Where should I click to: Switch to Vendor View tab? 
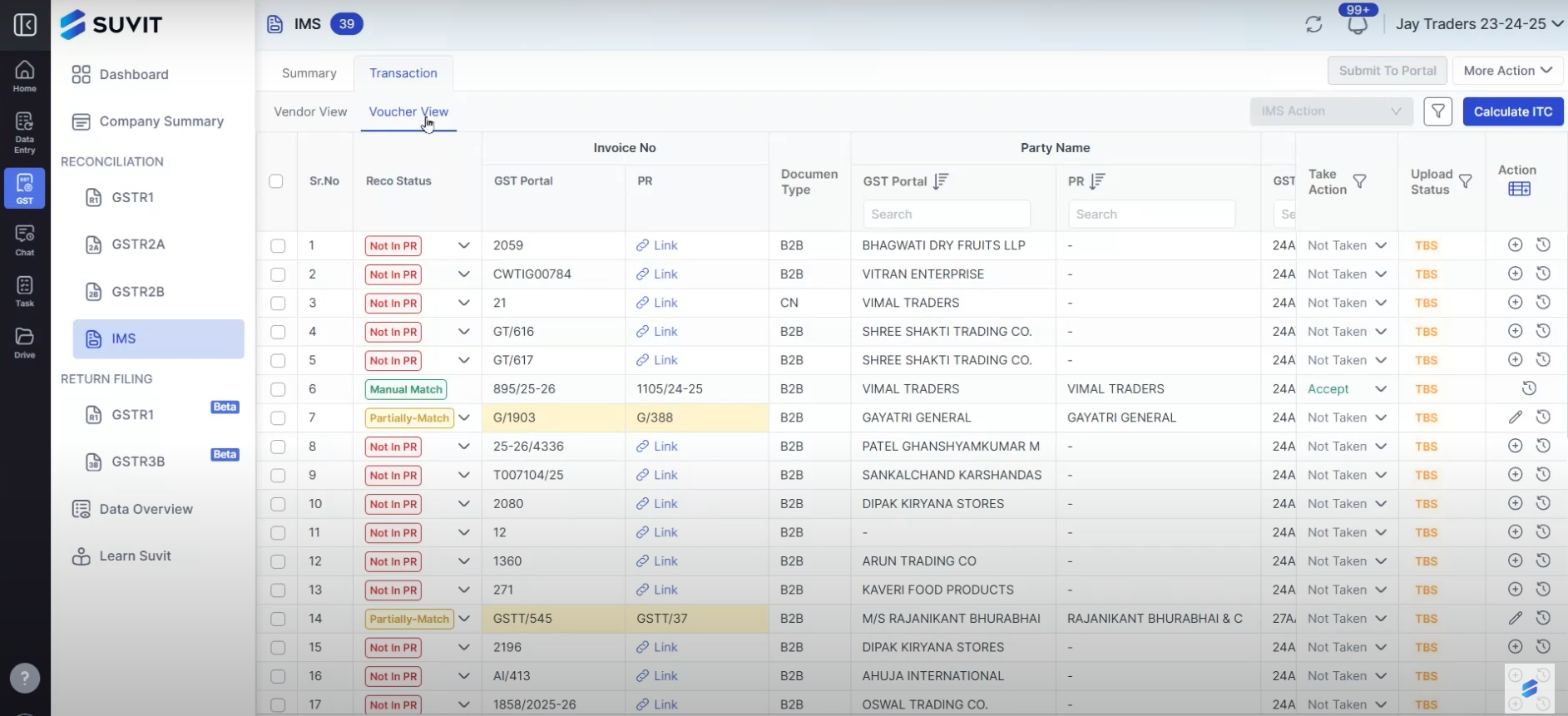coord(310,111)
